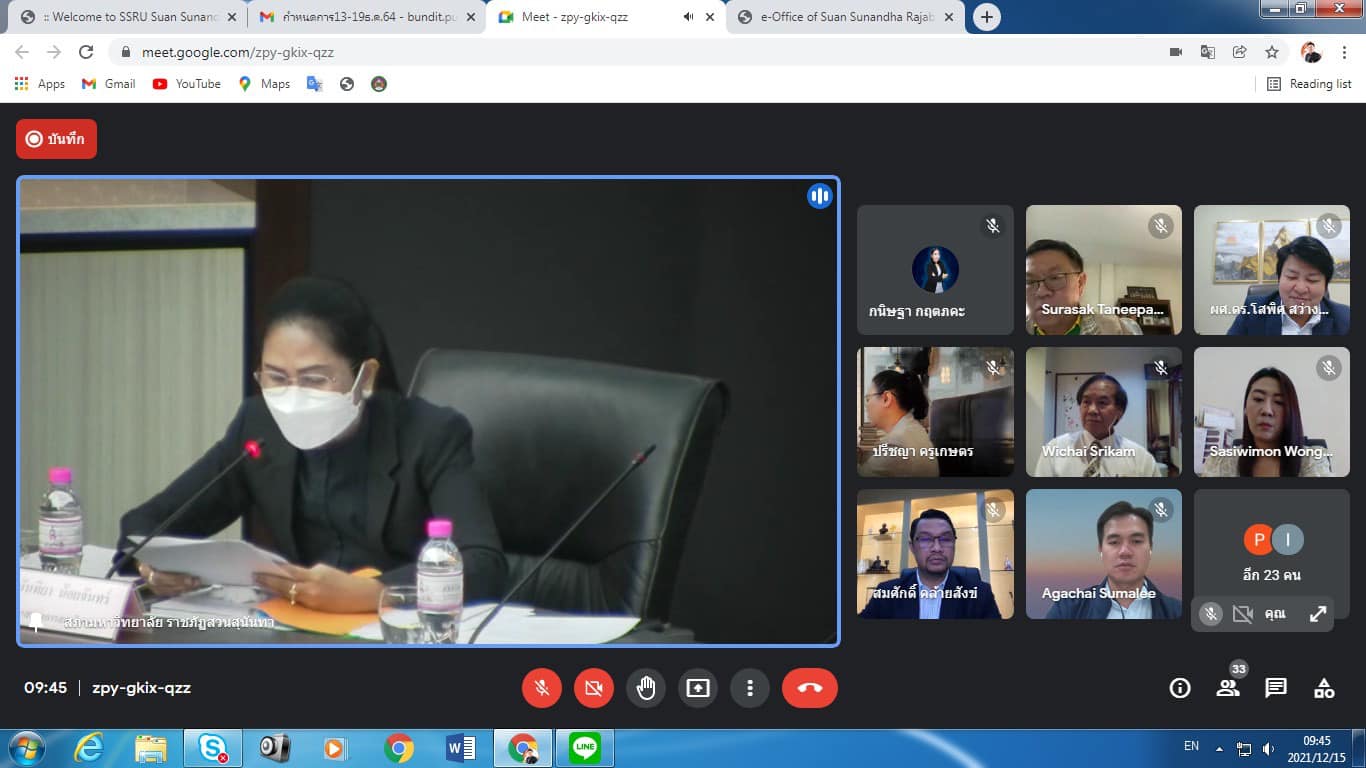
Task: Open meeting details info icon
Action: tap(1180, 688)
